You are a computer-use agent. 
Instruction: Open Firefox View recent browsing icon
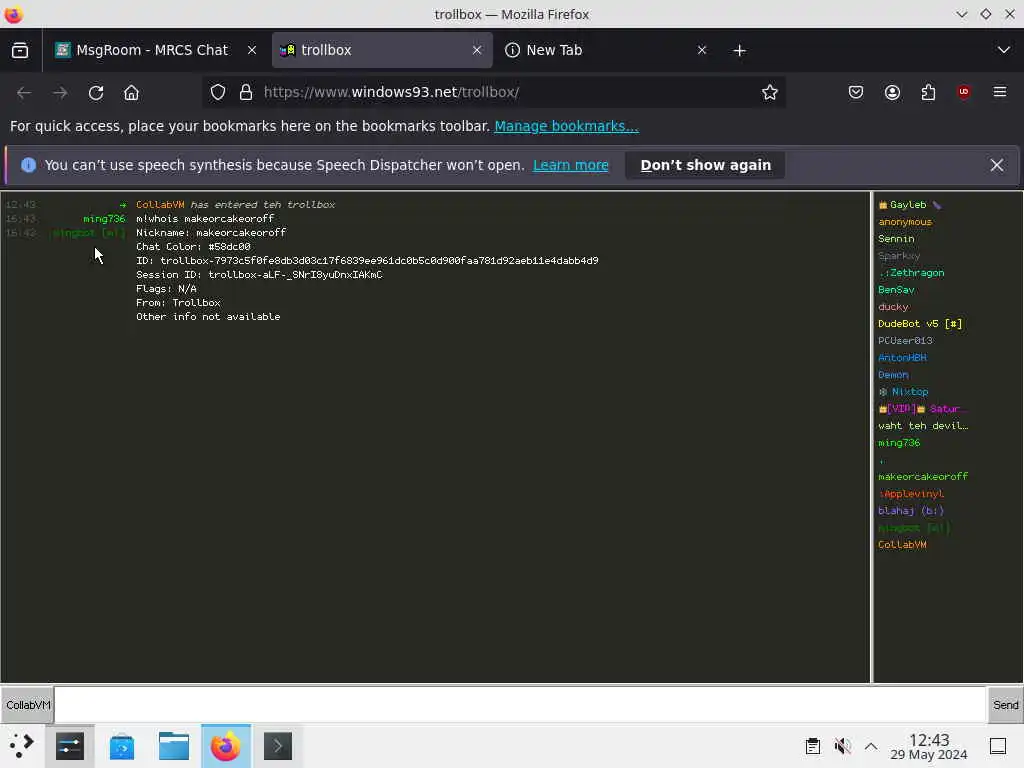click(20, 50)
